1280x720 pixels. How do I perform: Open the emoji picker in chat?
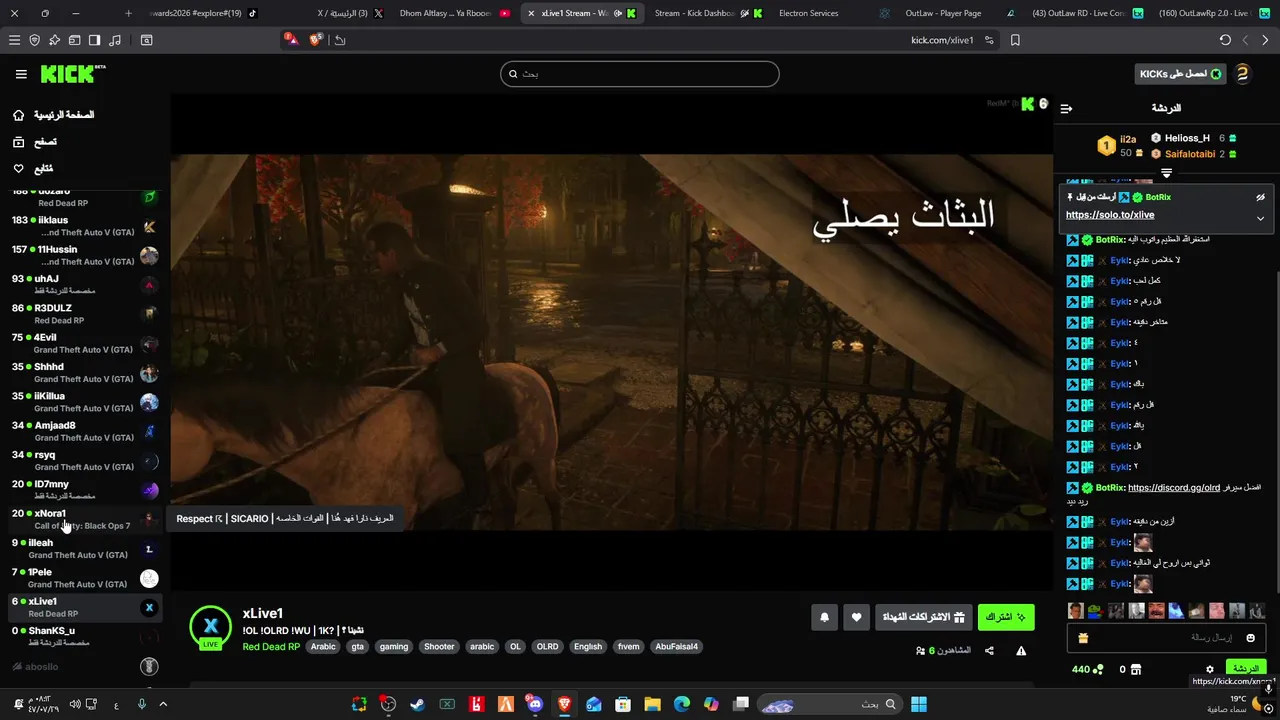click(x=1250, y=638)
